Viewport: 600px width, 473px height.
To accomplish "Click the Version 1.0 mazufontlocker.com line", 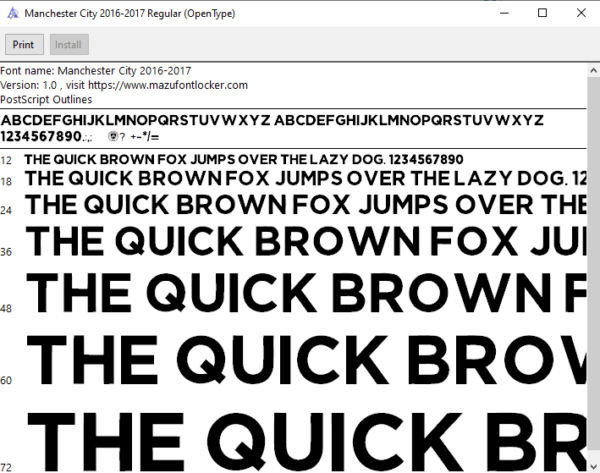I will [124, 85].
